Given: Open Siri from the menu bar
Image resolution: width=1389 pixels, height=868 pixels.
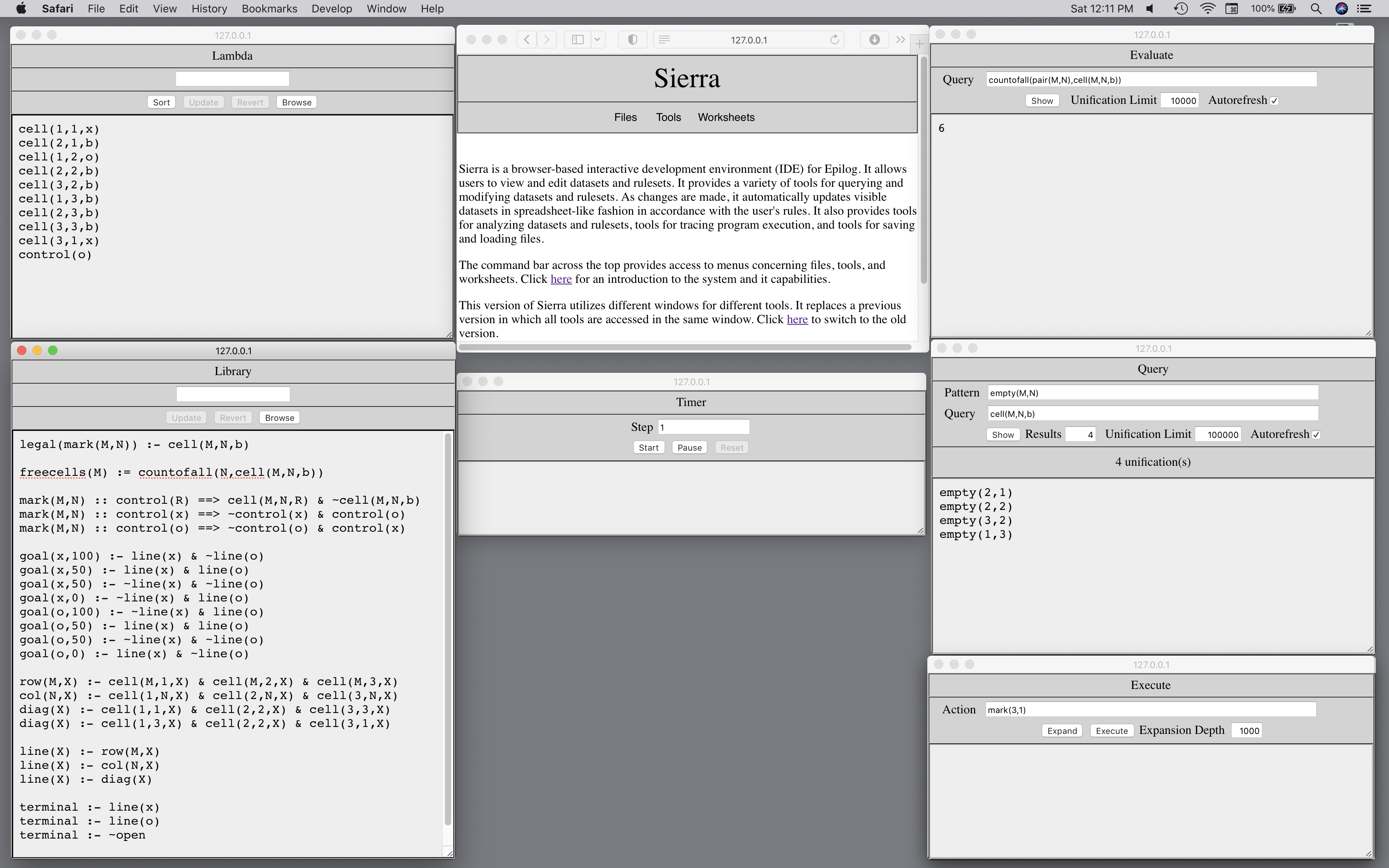Looking at the screenshot, I should click(1341, 9).
